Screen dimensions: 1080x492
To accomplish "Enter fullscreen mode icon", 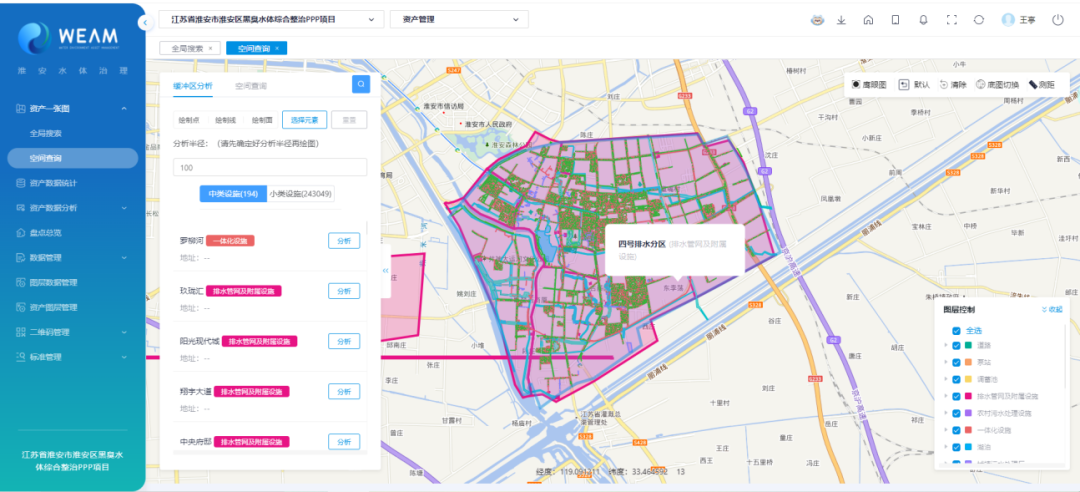I will 951,20.
